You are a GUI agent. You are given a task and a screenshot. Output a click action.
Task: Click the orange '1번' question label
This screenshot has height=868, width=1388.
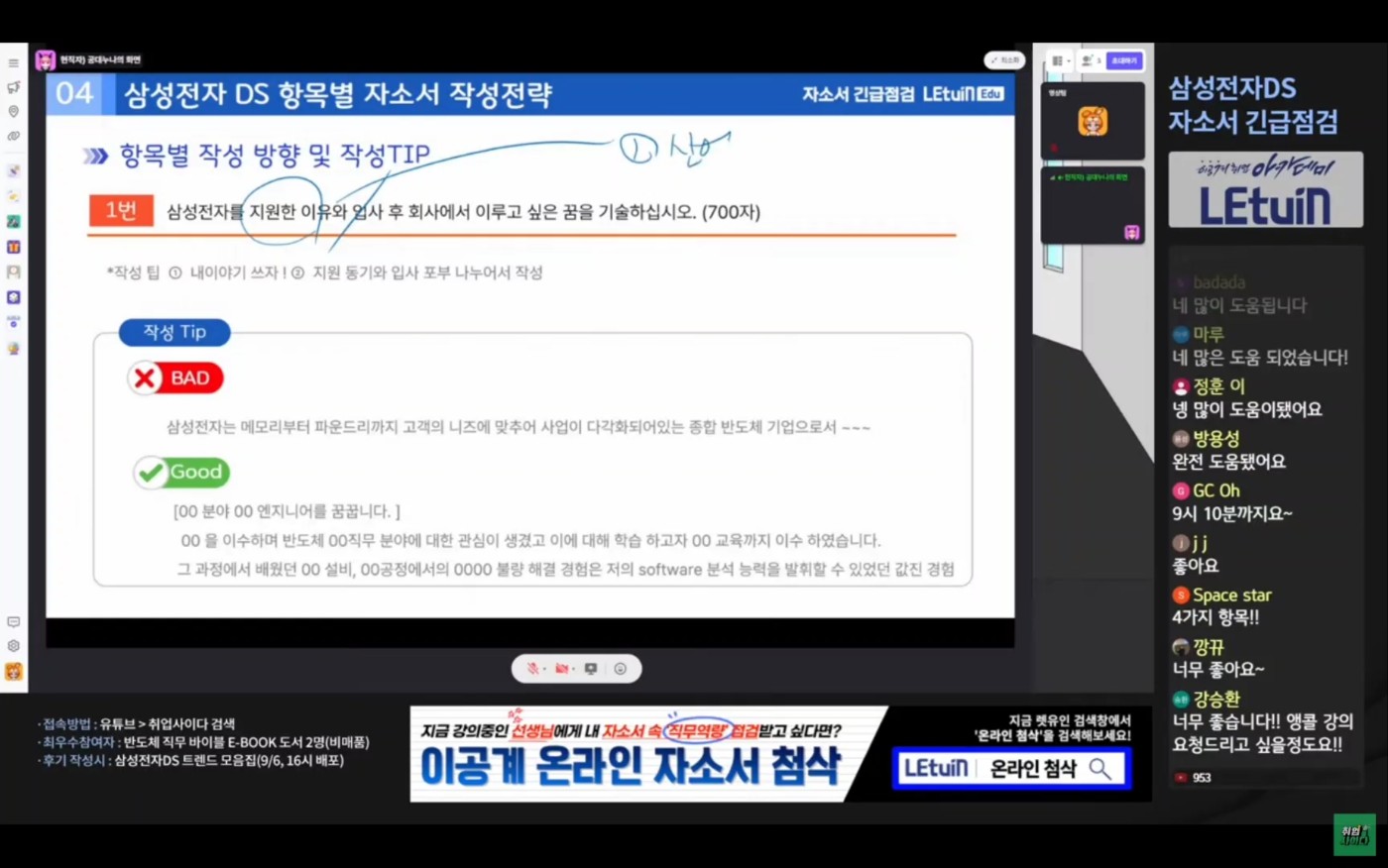click(x=121, y=211)
